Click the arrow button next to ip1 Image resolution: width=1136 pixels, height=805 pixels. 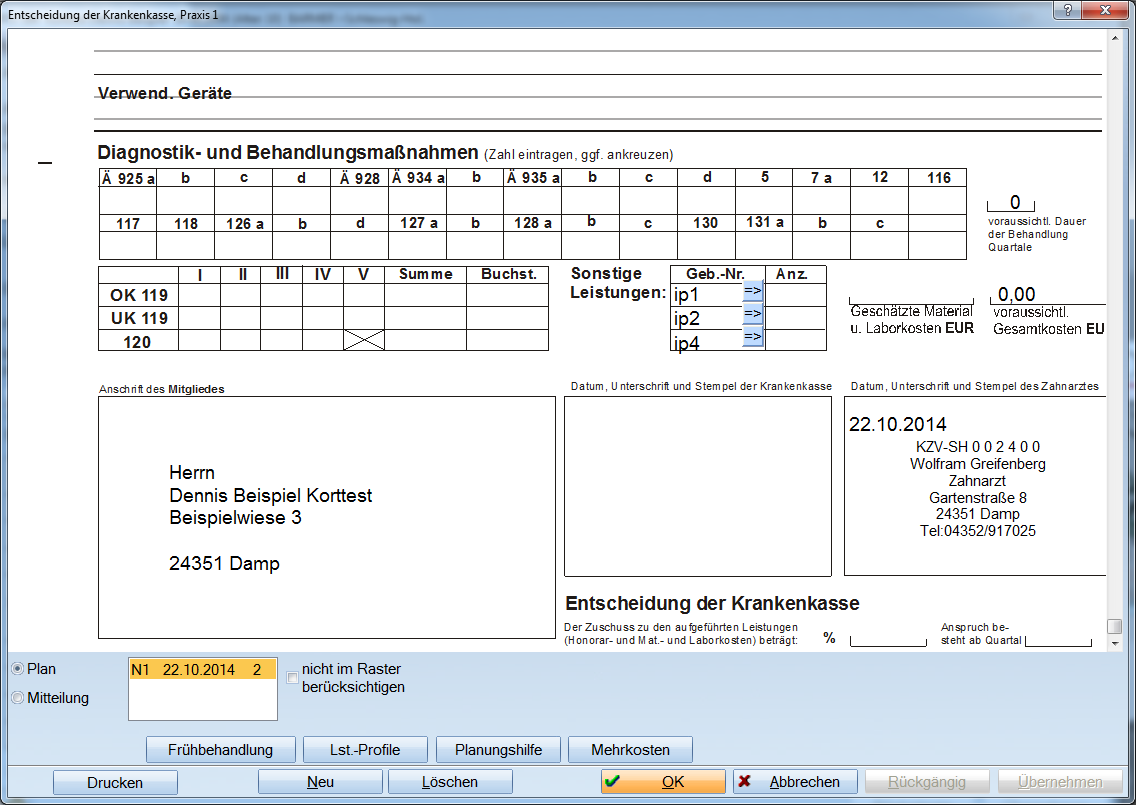coord(753,292)
